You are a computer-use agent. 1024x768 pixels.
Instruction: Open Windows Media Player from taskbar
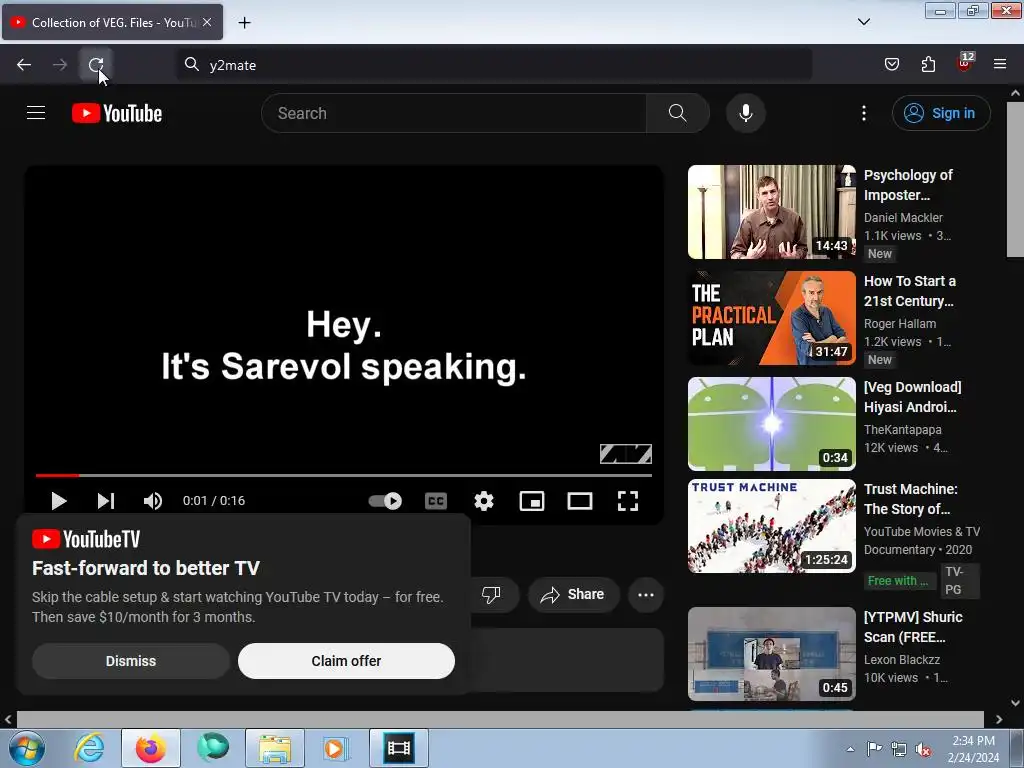(337, 748)
